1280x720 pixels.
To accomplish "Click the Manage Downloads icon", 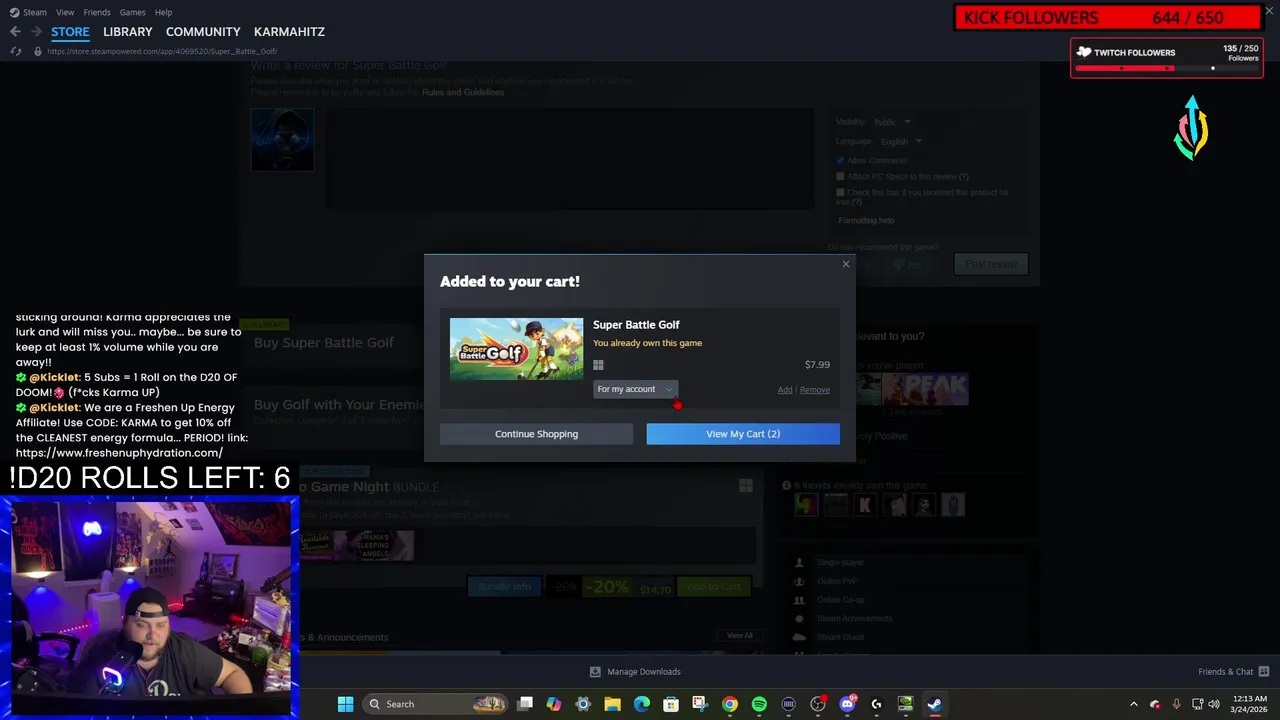I will point(595,672).
